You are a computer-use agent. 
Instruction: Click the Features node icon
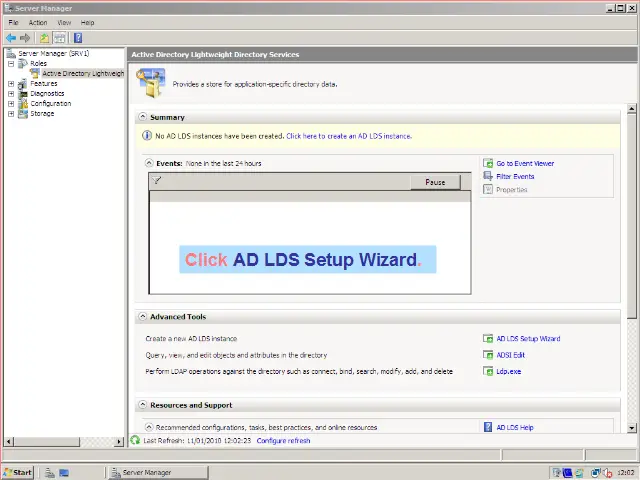[23, 84]
